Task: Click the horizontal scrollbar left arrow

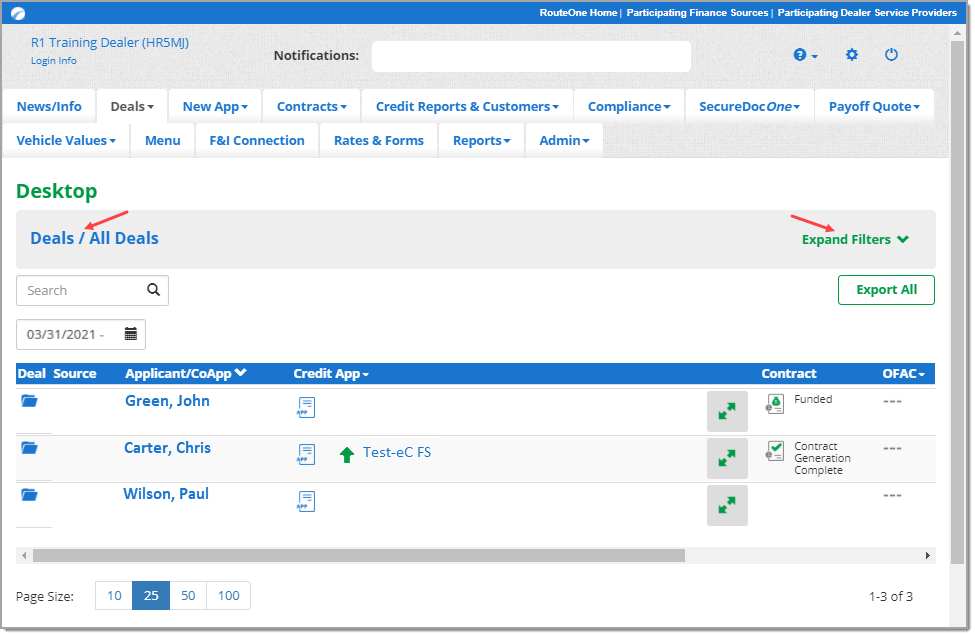Action: [24, 555]
